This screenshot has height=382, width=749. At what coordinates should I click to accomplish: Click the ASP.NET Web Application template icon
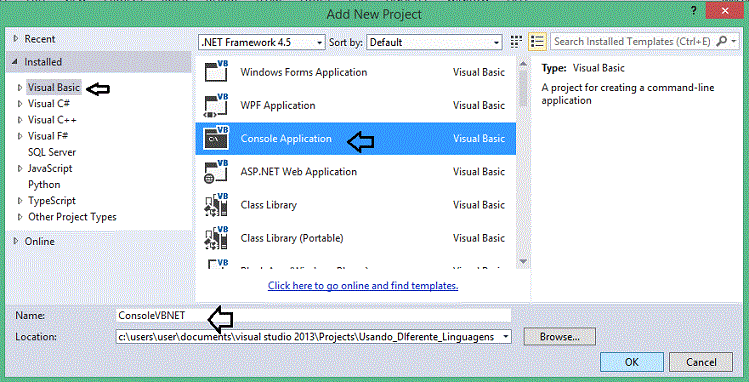click(216, 172)
